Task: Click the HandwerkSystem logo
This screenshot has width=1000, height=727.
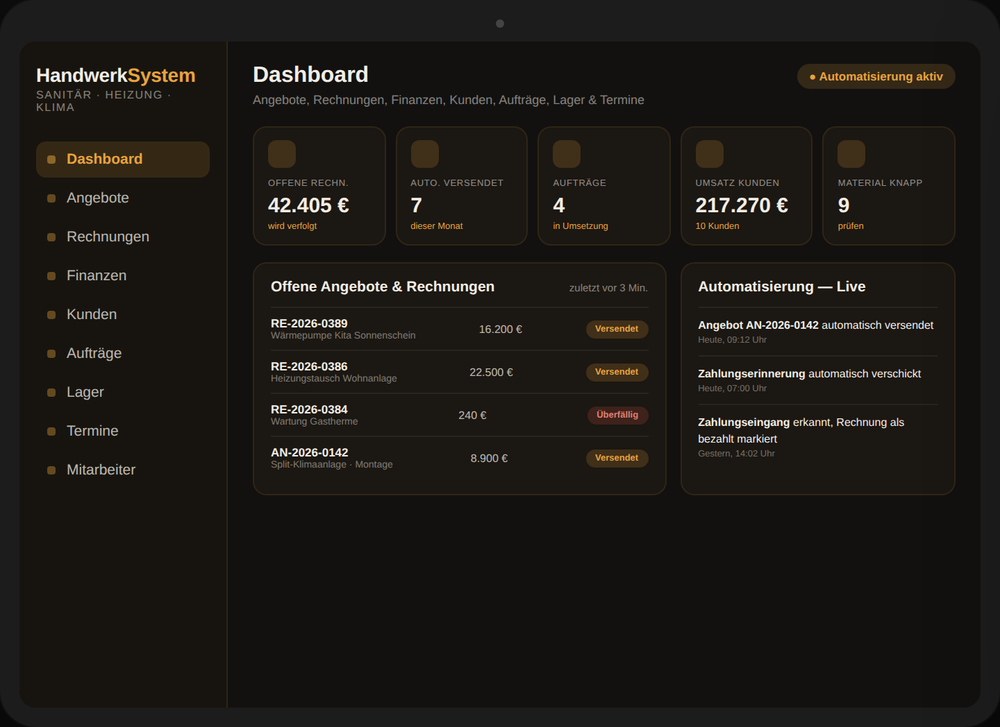Action: pos(115,75)
